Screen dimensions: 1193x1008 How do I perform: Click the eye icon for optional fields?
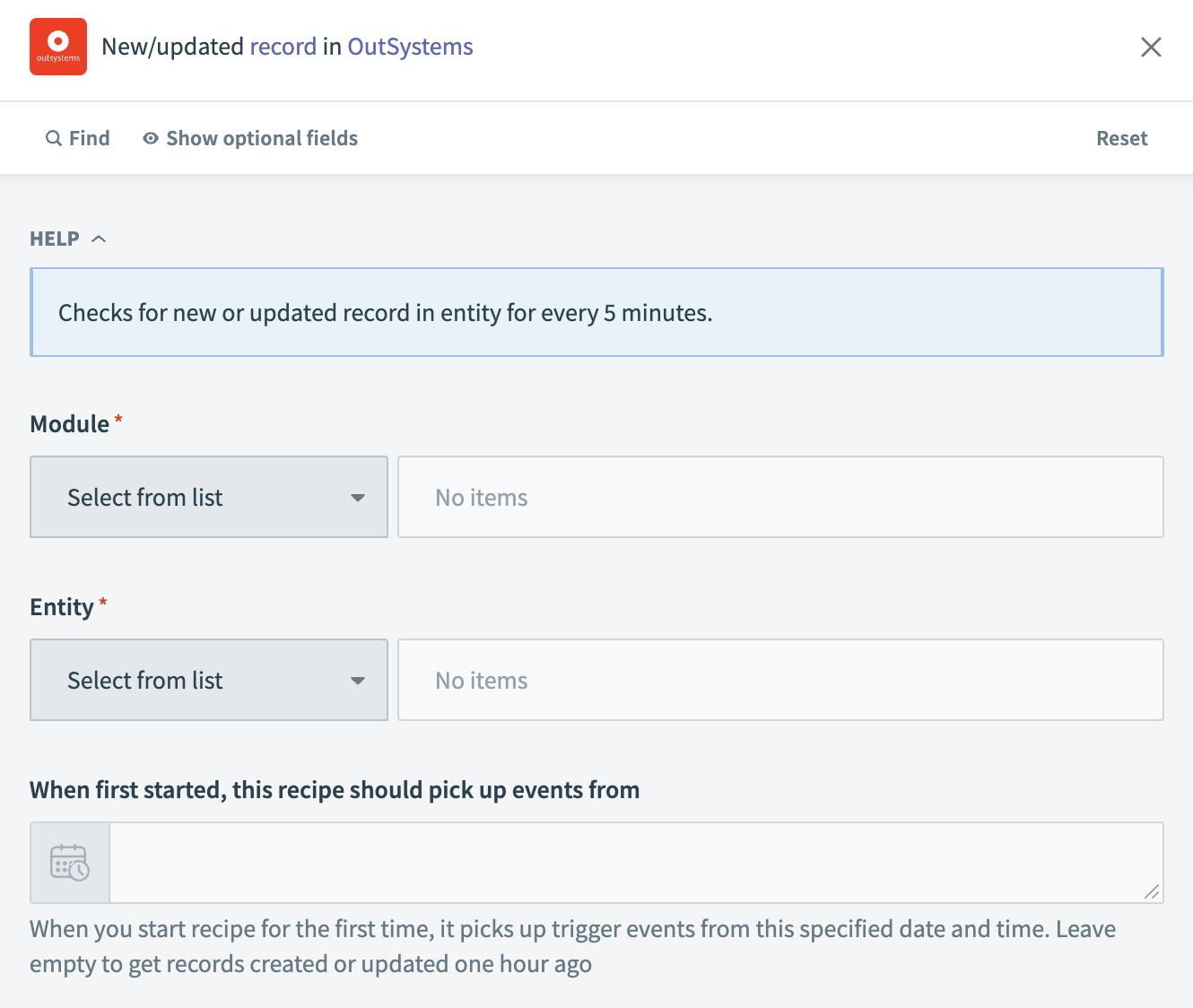click(x=151, y=138)
